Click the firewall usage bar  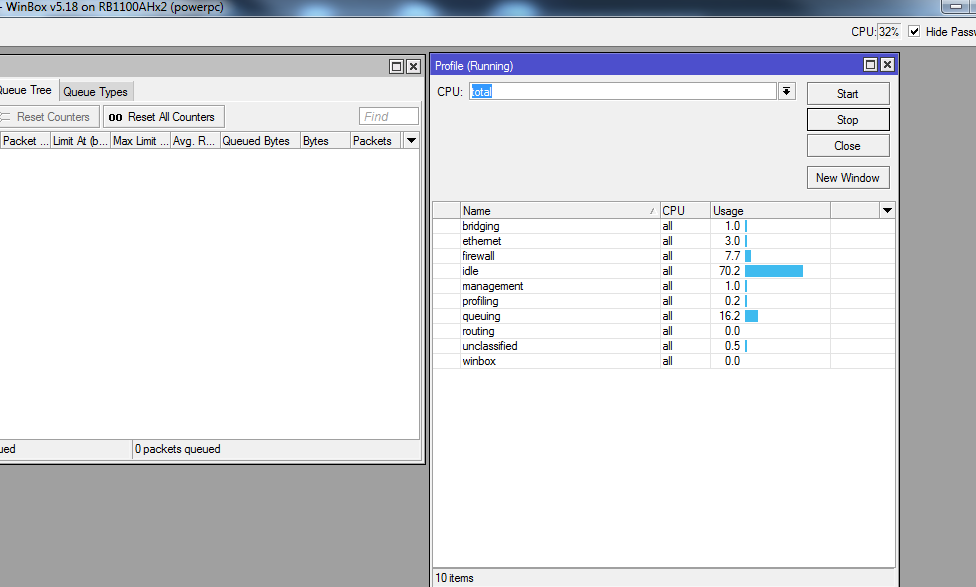click(x=748, y=256)
